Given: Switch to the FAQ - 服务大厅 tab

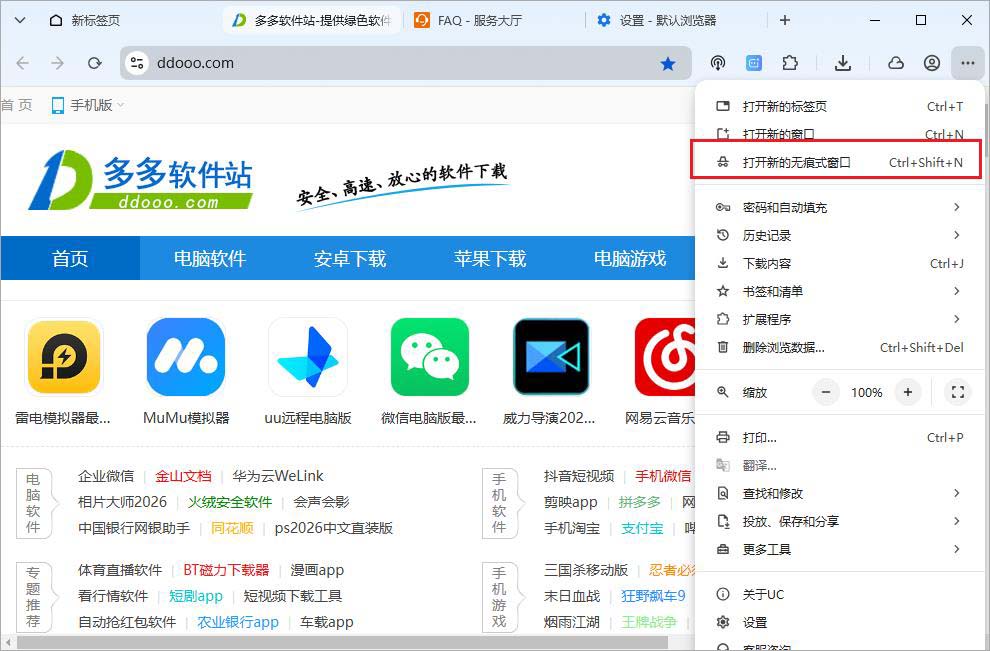Looking at the screenshot, I should (468, 20).
